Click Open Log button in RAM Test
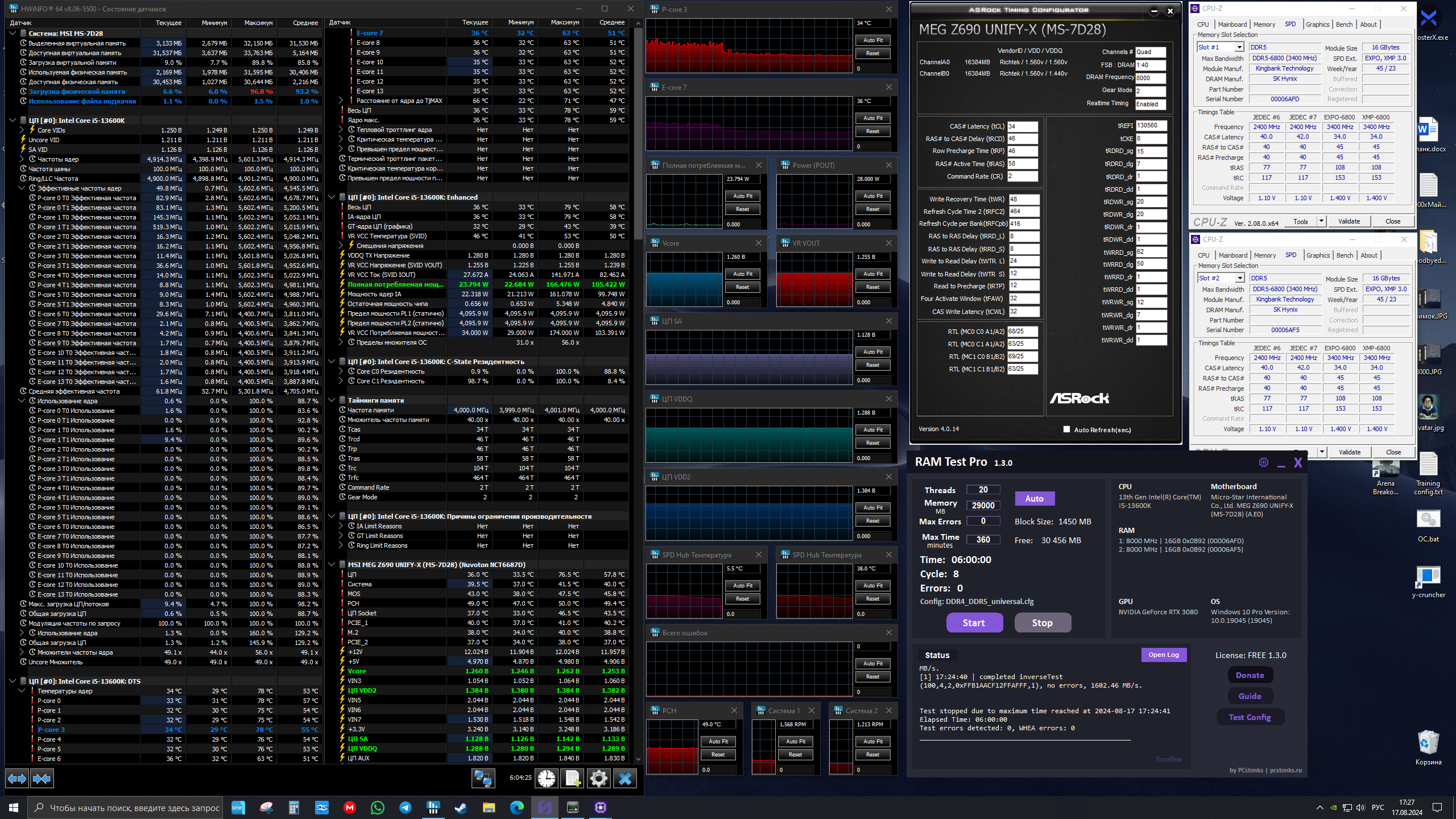The height and width of the screenshot is (819, 1456). [x=1163, y=655]
